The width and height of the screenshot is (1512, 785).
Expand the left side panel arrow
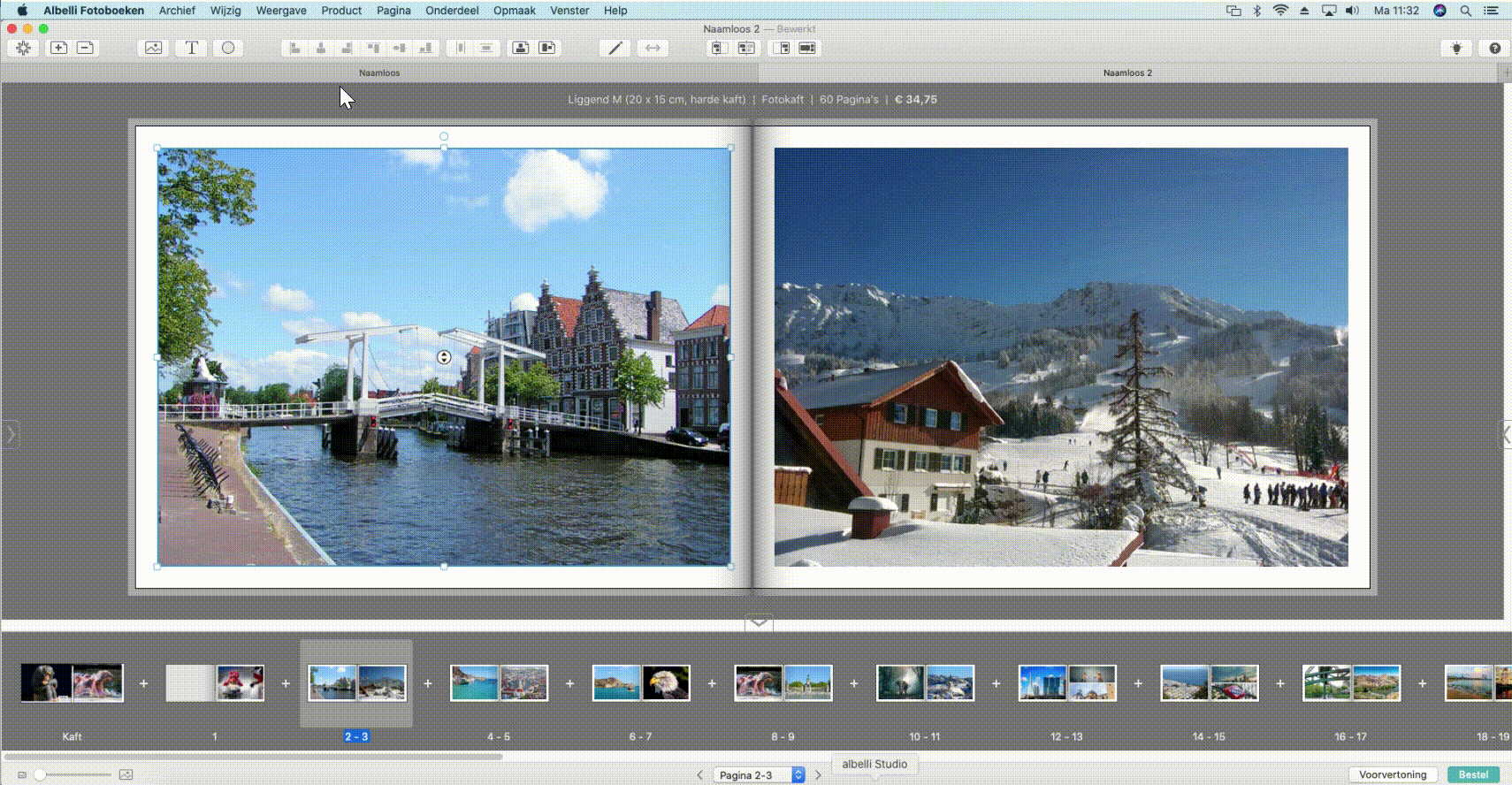tap(11, 434)
